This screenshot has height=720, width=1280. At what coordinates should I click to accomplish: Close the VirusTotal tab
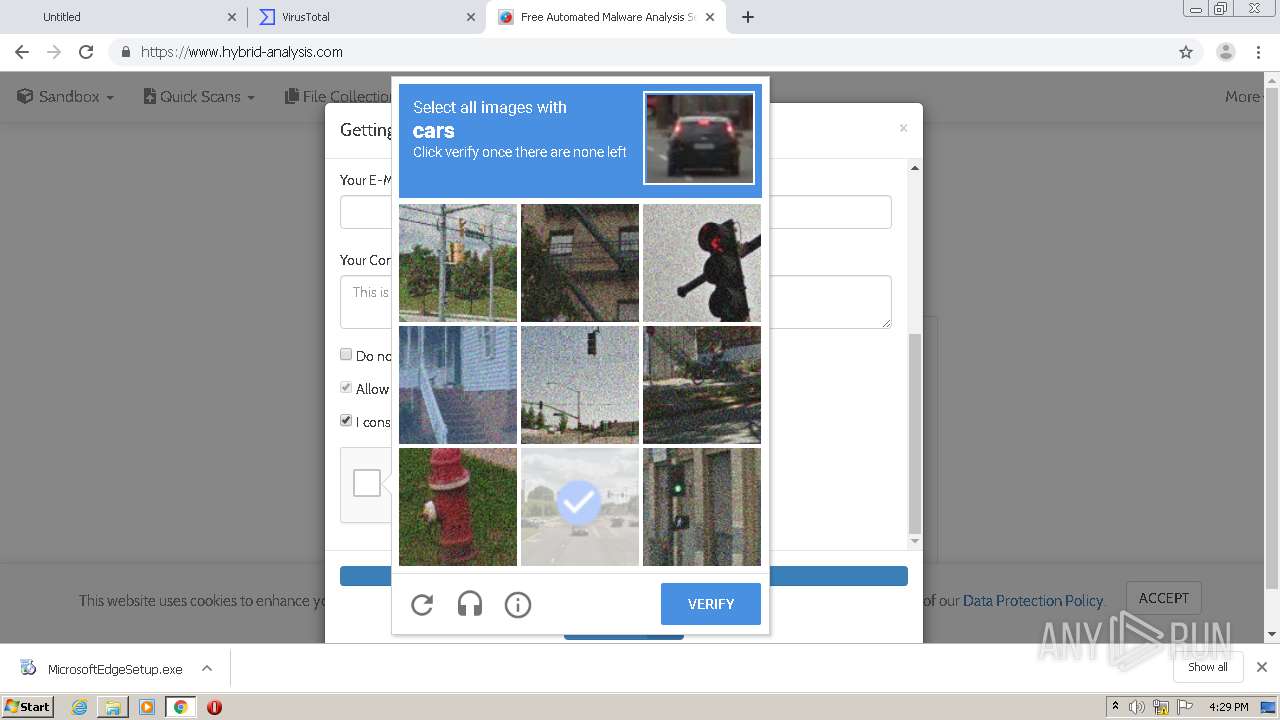coord(471,17)
